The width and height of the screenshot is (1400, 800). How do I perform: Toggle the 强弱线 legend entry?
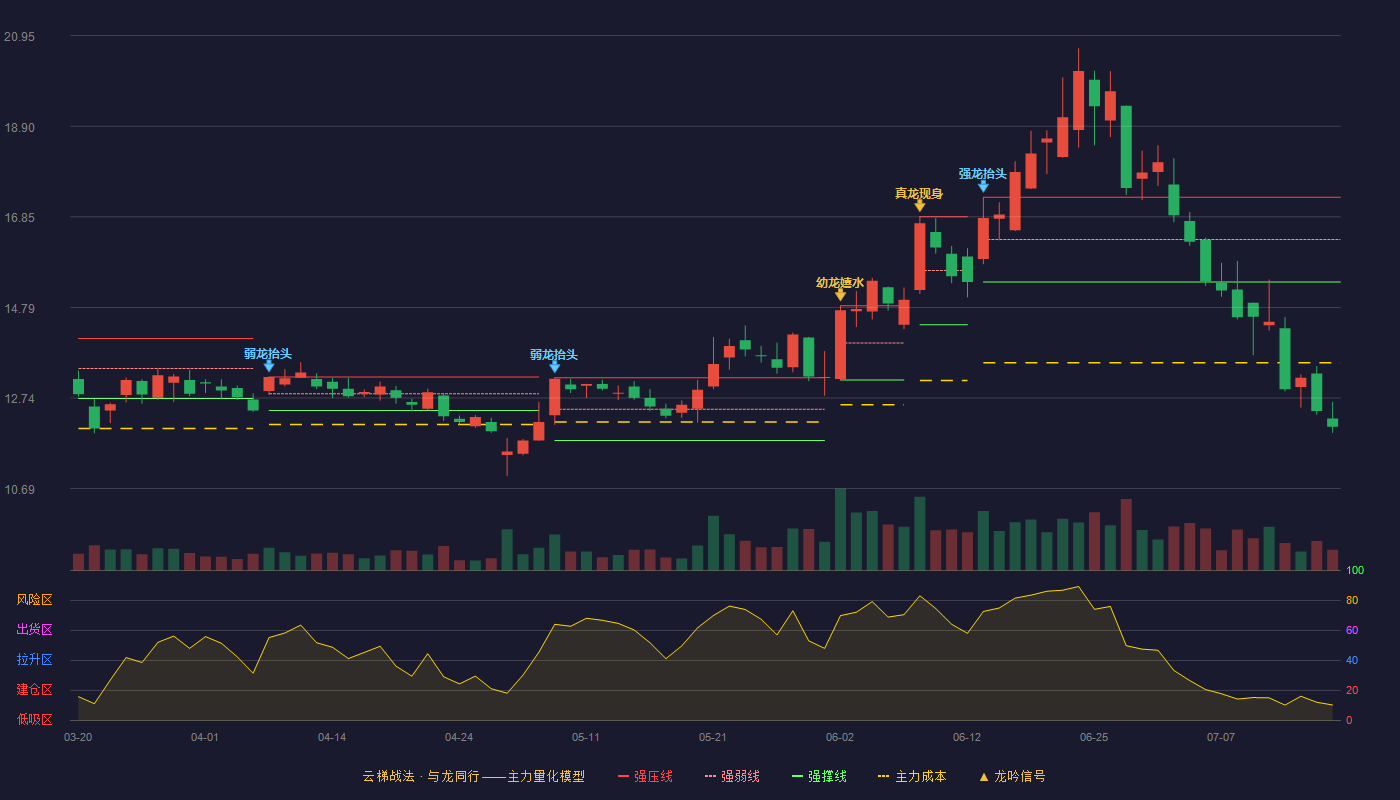coord(732,776)
